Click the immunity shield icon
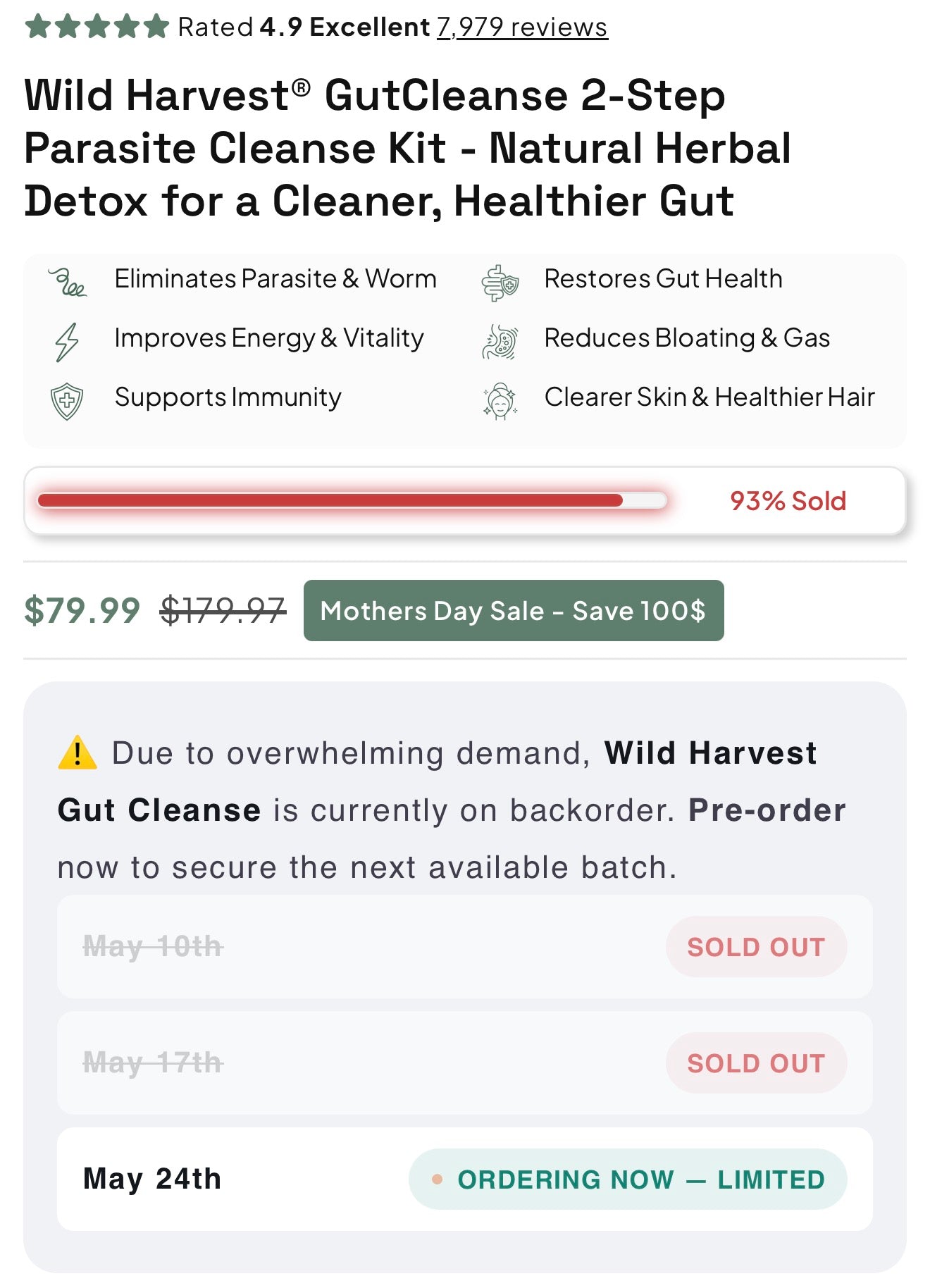The width and height of the screenshot is (930, 1288). [67, 402]
